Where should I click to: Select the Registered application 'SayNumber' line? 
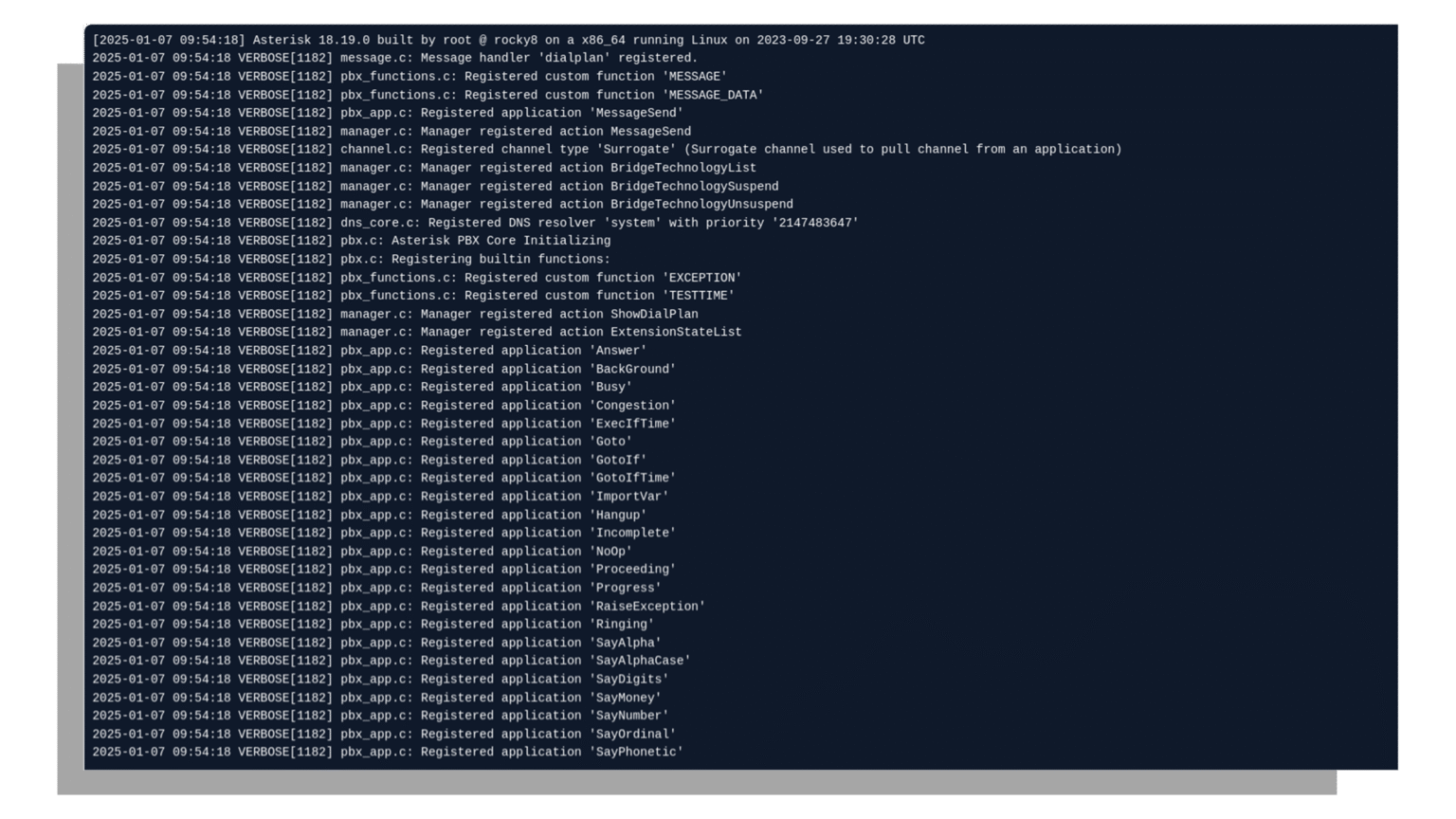coord(380,717)
